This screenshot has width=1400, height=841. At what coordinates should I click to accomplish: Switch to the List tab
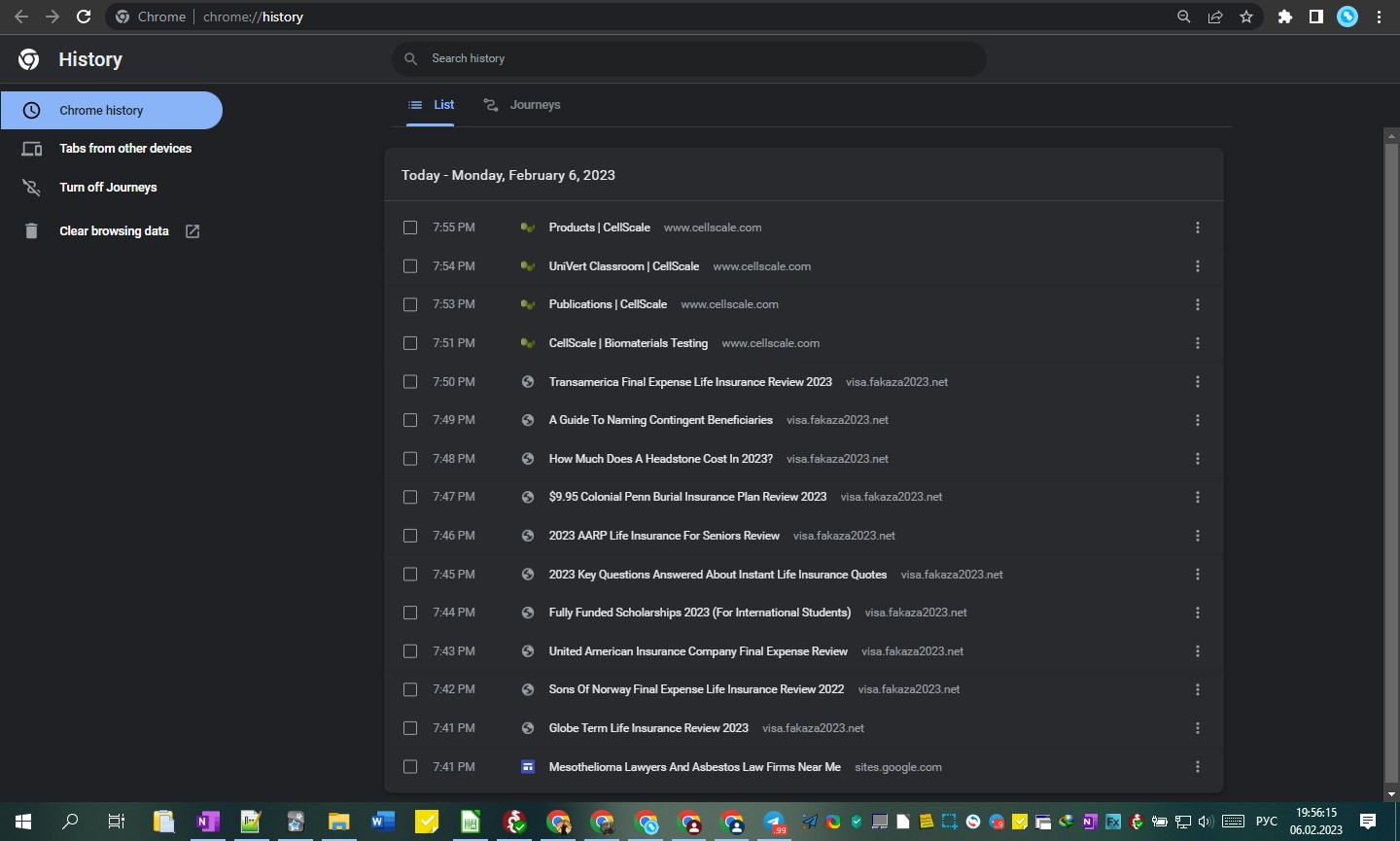[x=432, y=105]
